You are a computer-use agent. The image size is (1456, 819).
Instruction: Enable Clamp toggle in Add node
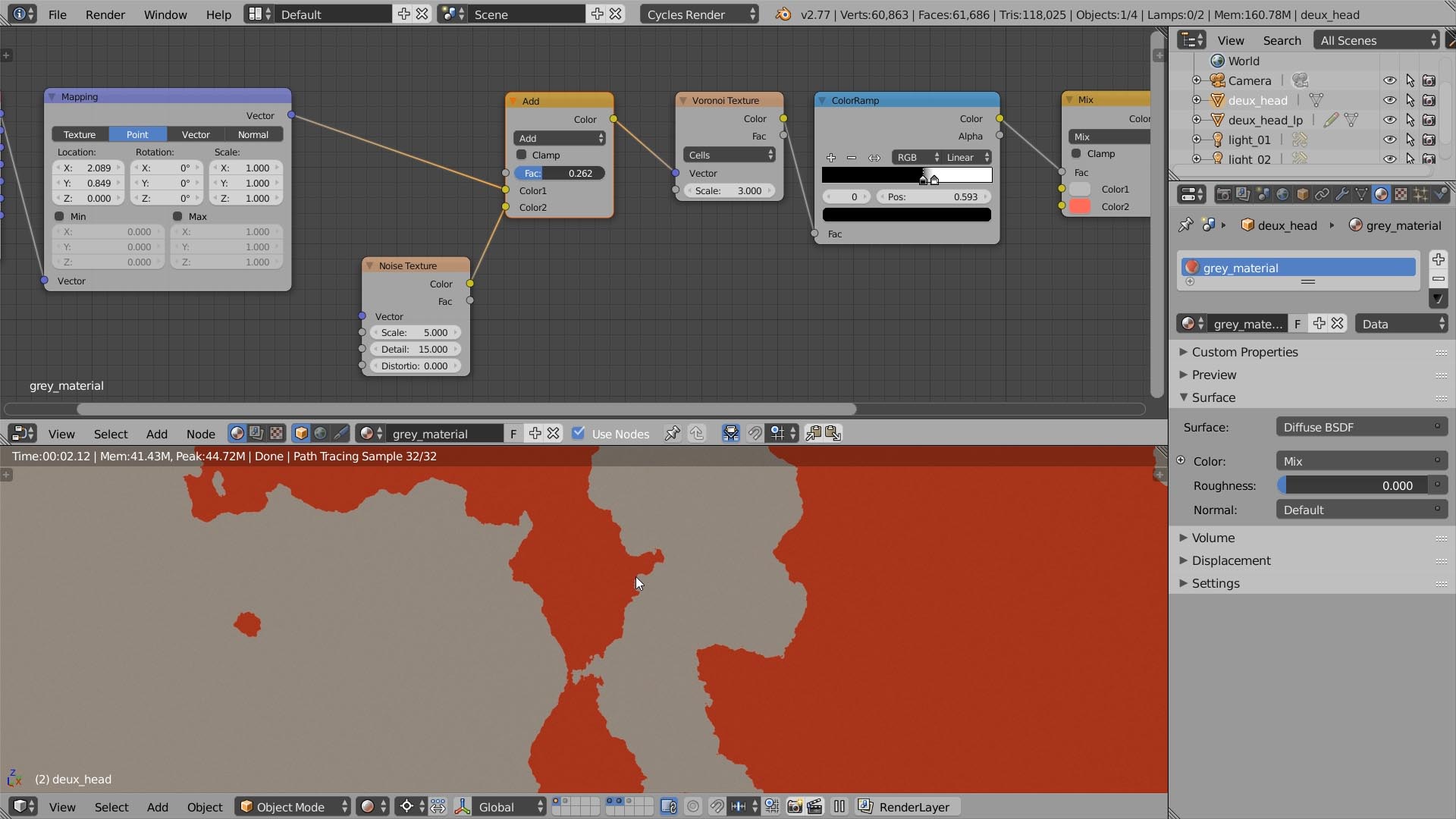[x=521, y=154]
